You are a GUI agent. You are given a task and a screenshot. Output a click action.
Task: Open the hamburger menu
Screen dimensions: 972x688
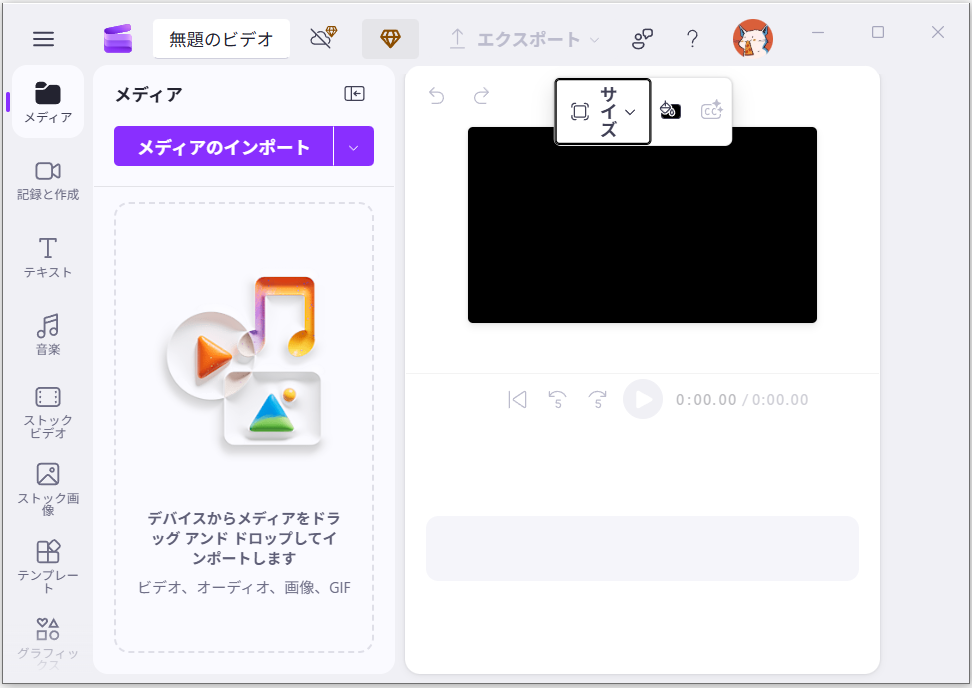[43, 38]
